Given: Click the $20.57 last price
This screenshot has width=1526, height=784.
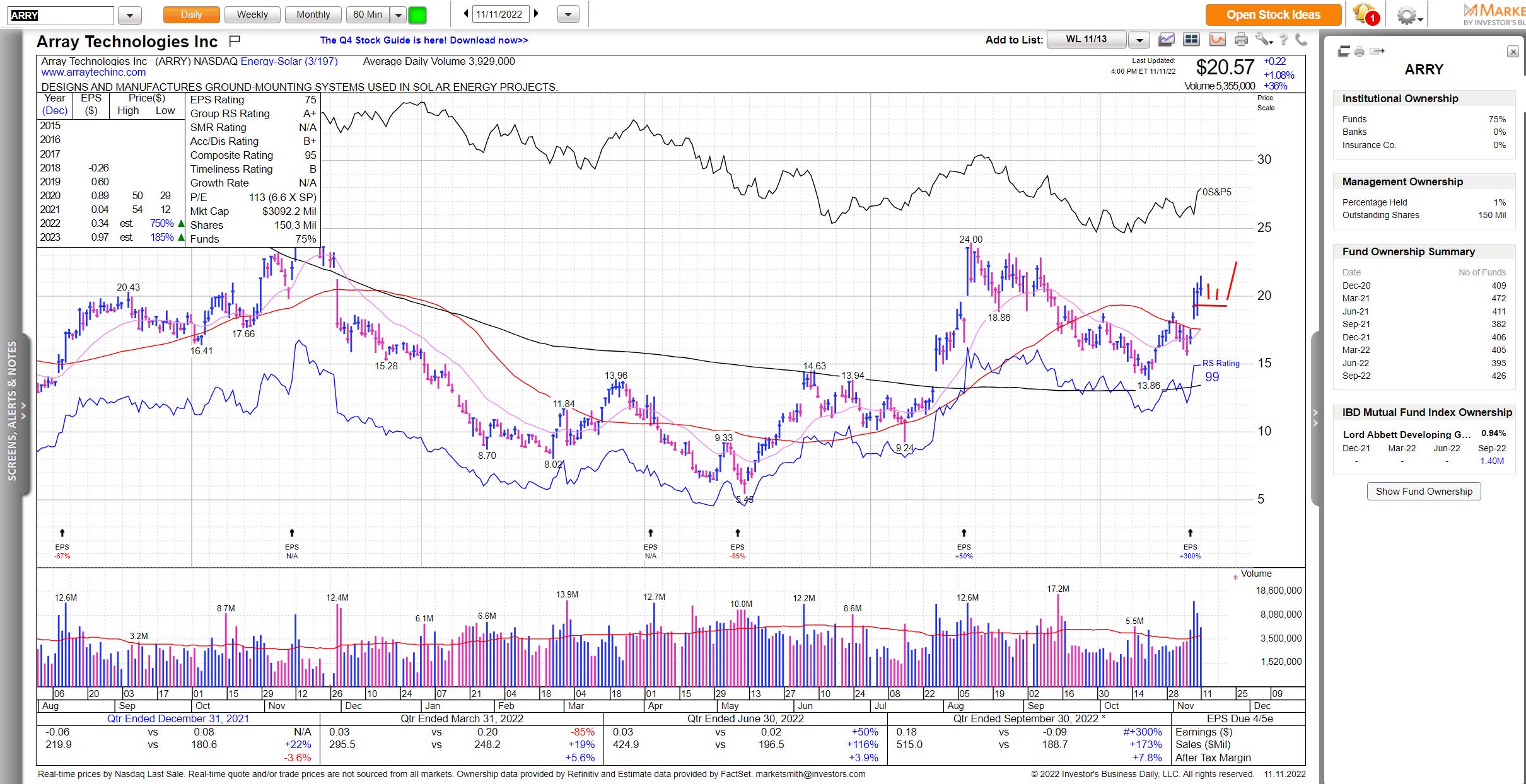Looking at the screenshot, I should [1225, 67].
